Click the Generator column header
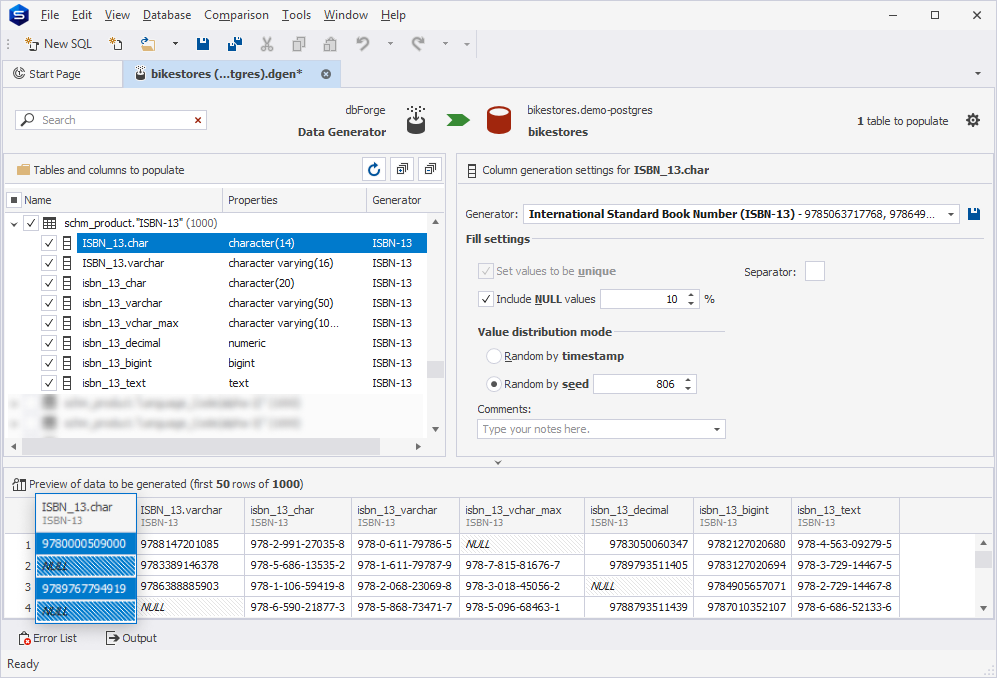 [x=397, y=200]
